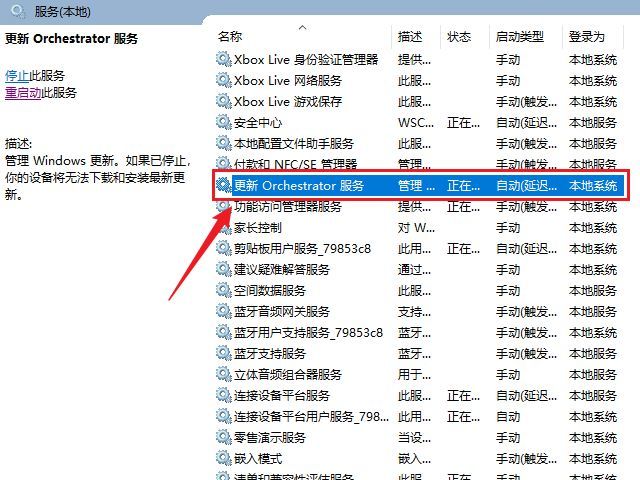
Task: Click 正在... status of 剪贴板用户服务_79853c8
Action: click(463, 248)
